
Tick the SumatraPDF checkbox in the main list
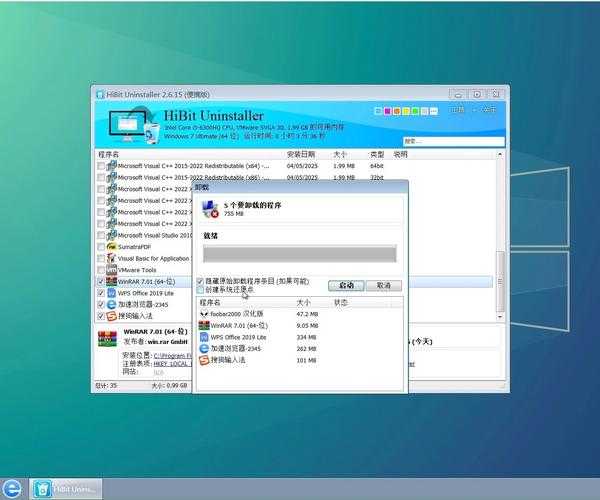(101, 245)
